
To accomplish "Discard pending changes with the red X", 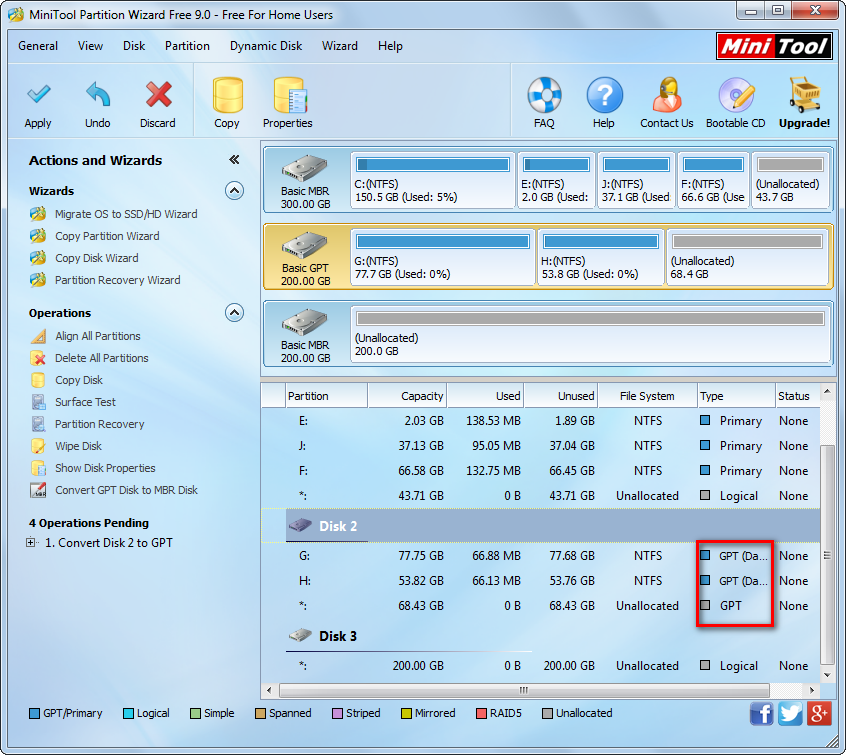I will click(x=158, y=97).
